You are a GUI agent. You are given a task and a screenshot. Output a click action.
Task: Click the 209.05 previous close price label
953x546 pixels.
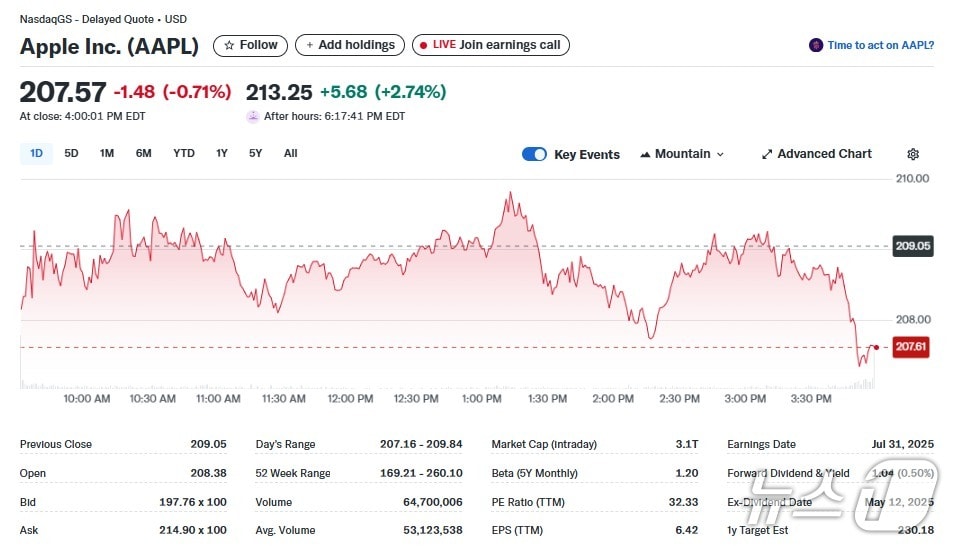(x=912, y=246)
